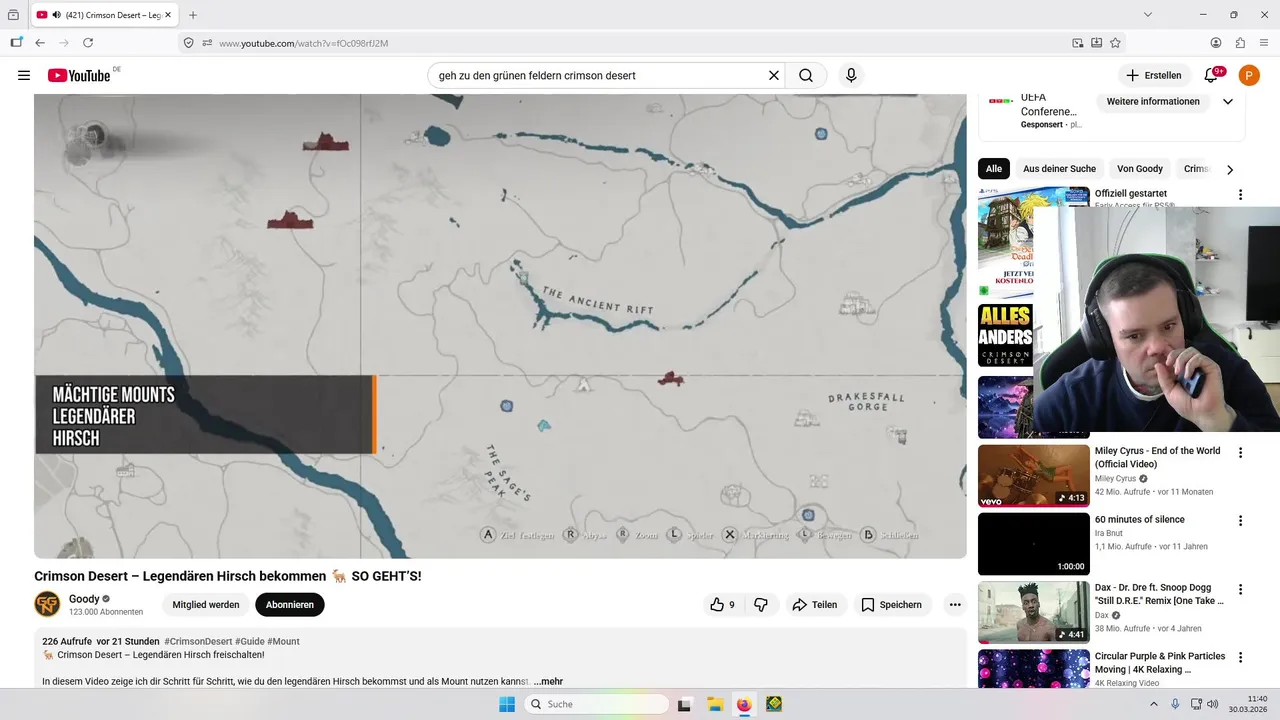
Task: Clear the search query with the X
Action: [773, 75]
